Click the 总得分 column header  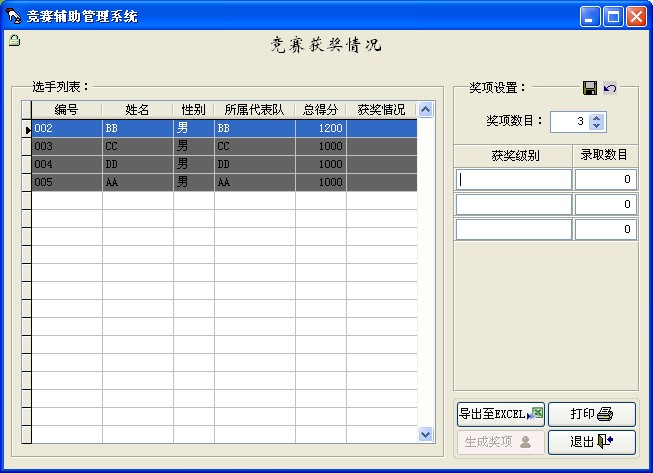coord(321,110)
